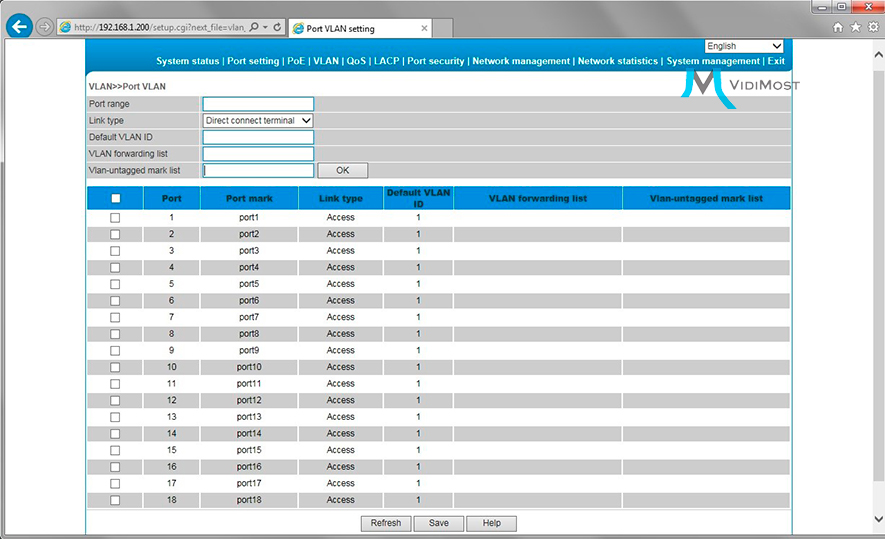Select the checkbox for port 12
Image resolution: width=885 pixels, height=539 pixels.
pyautogui.click(x=115, y=400)
